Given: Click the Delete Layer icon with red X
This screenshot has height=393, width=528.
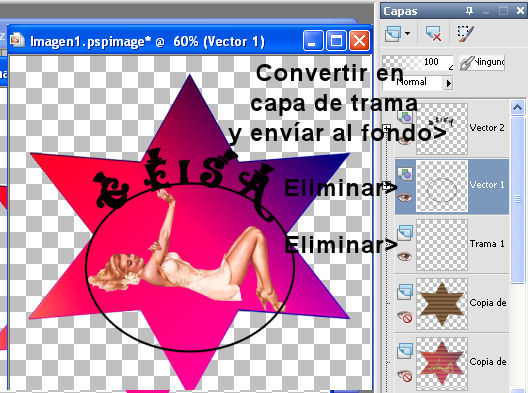Looking at the screenshot, I should (x=434, y=34).
